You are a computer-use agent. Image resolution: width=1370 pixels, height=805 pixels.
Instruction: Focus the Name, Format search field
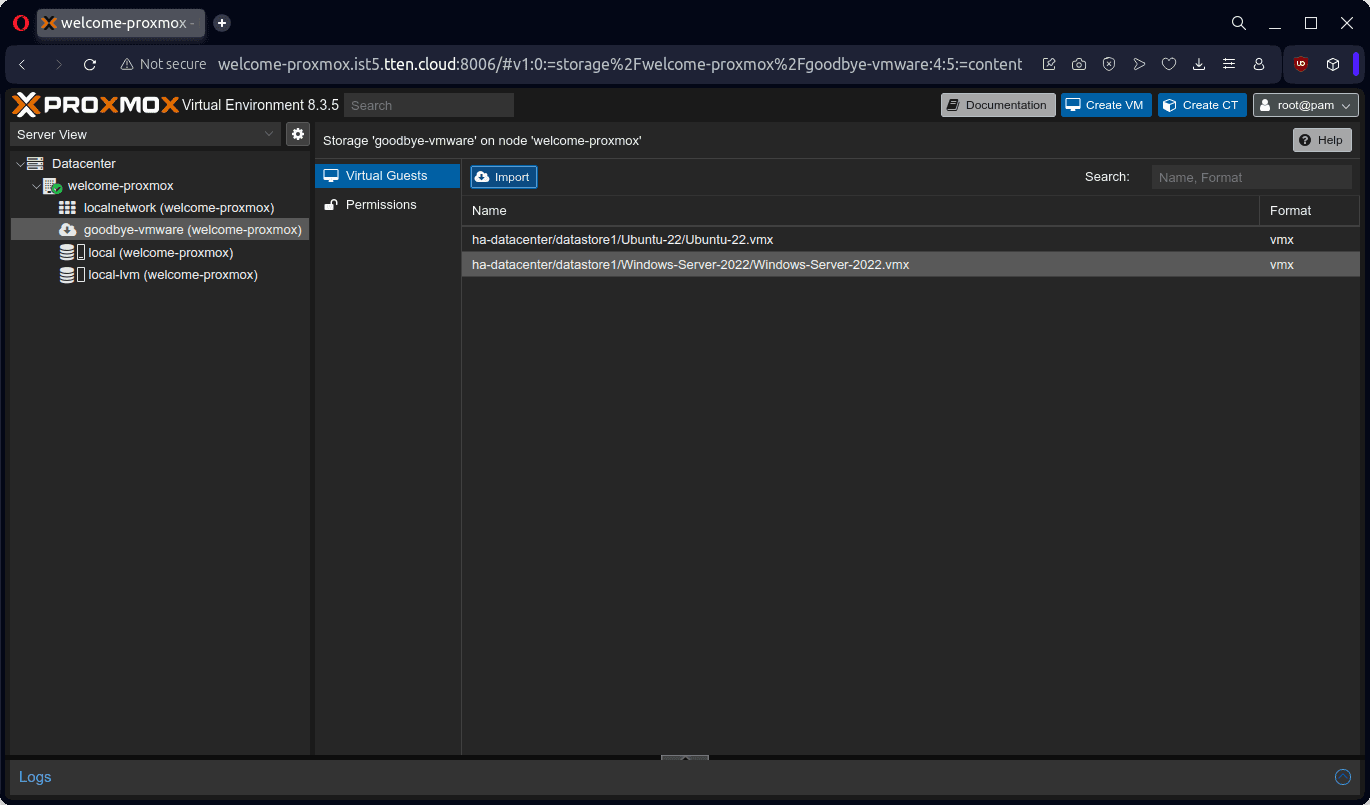click(x=1252, y=177)
